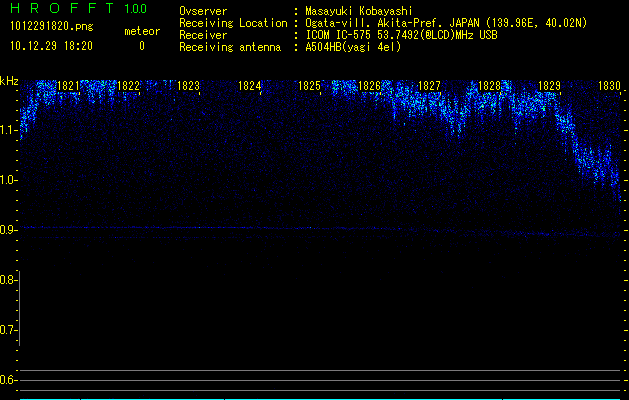
Task: Click the 0.6 kHz axis label
Action: coord(7,380)
